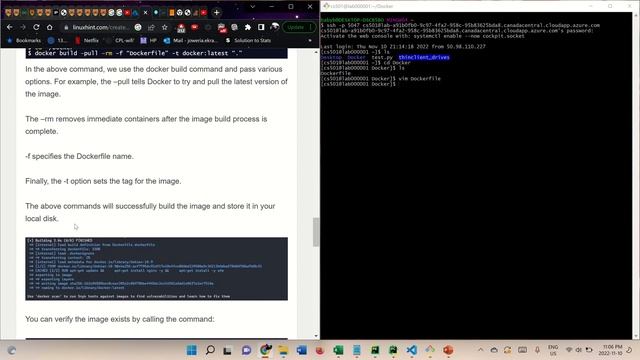Open Excel from the taskbar

point(338,350)
